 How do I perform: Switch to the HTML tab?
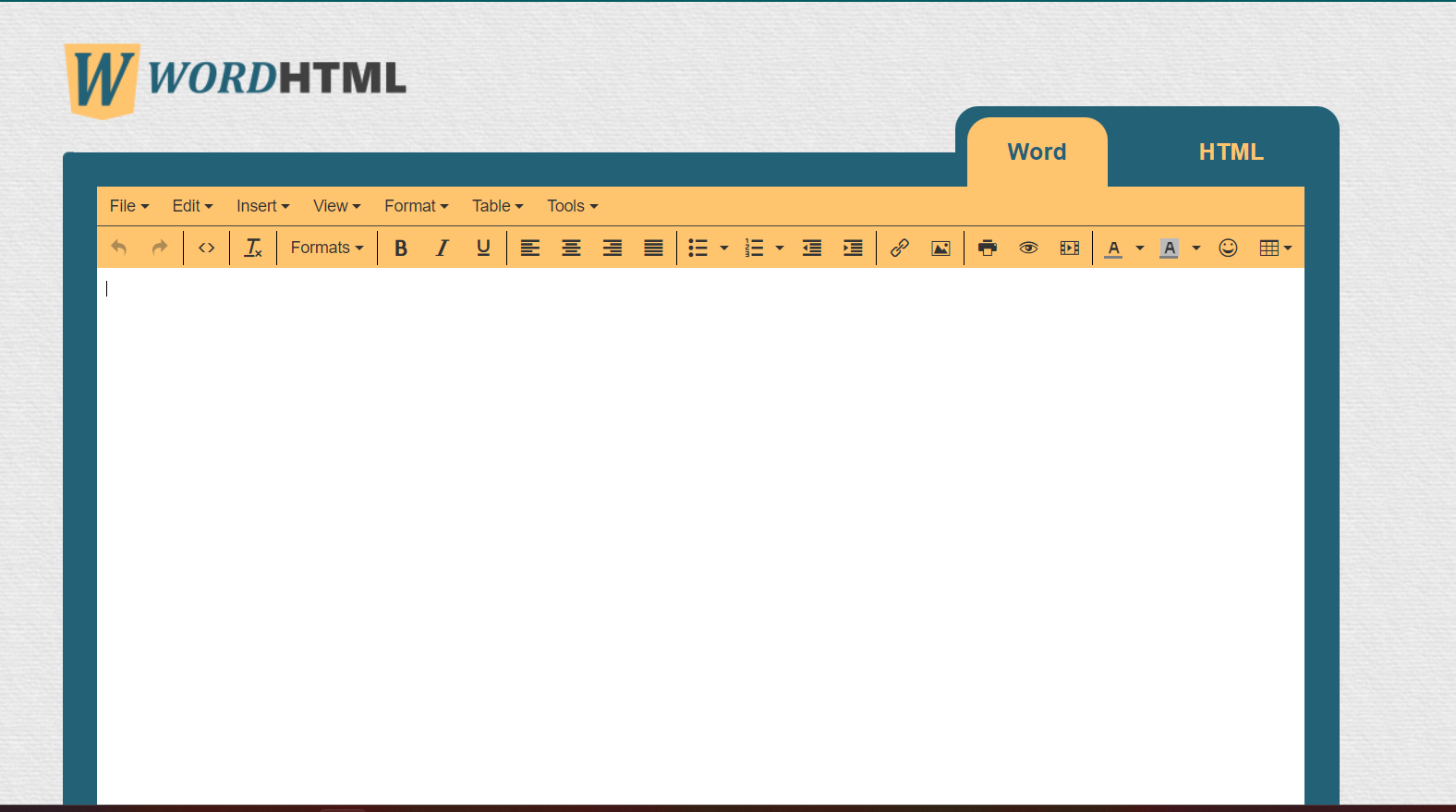click(x=1232, y=152)
